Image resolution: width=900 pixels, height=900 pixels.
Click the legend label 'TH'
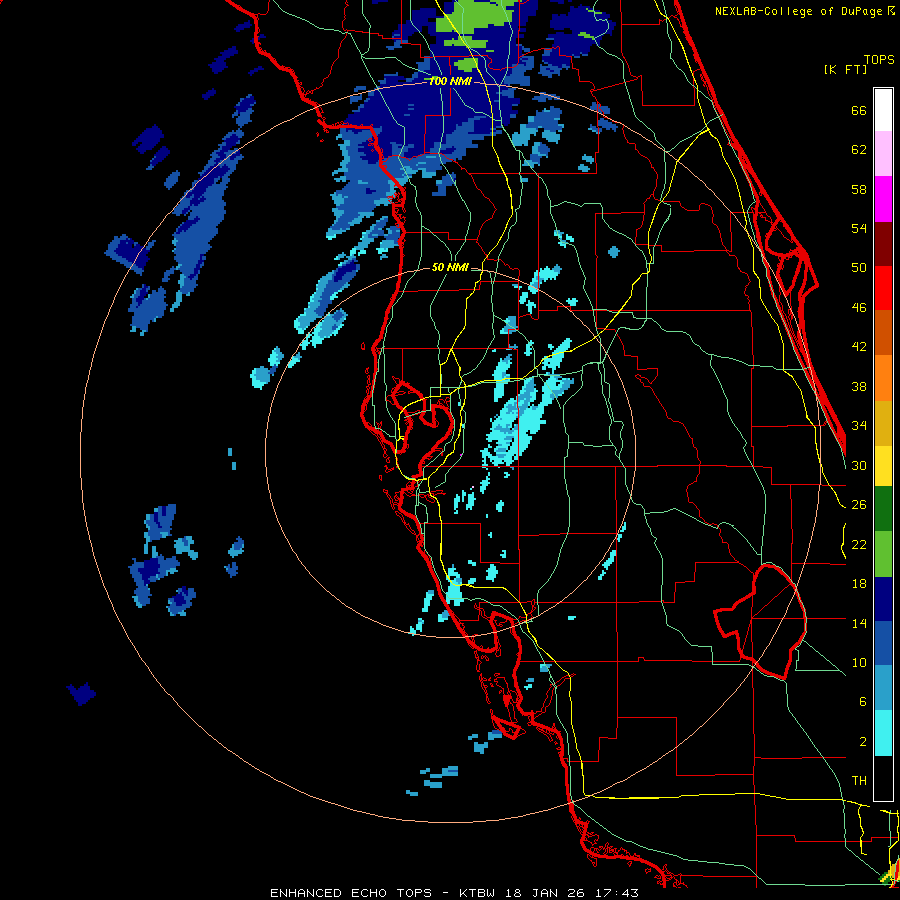tap(859, 781)
